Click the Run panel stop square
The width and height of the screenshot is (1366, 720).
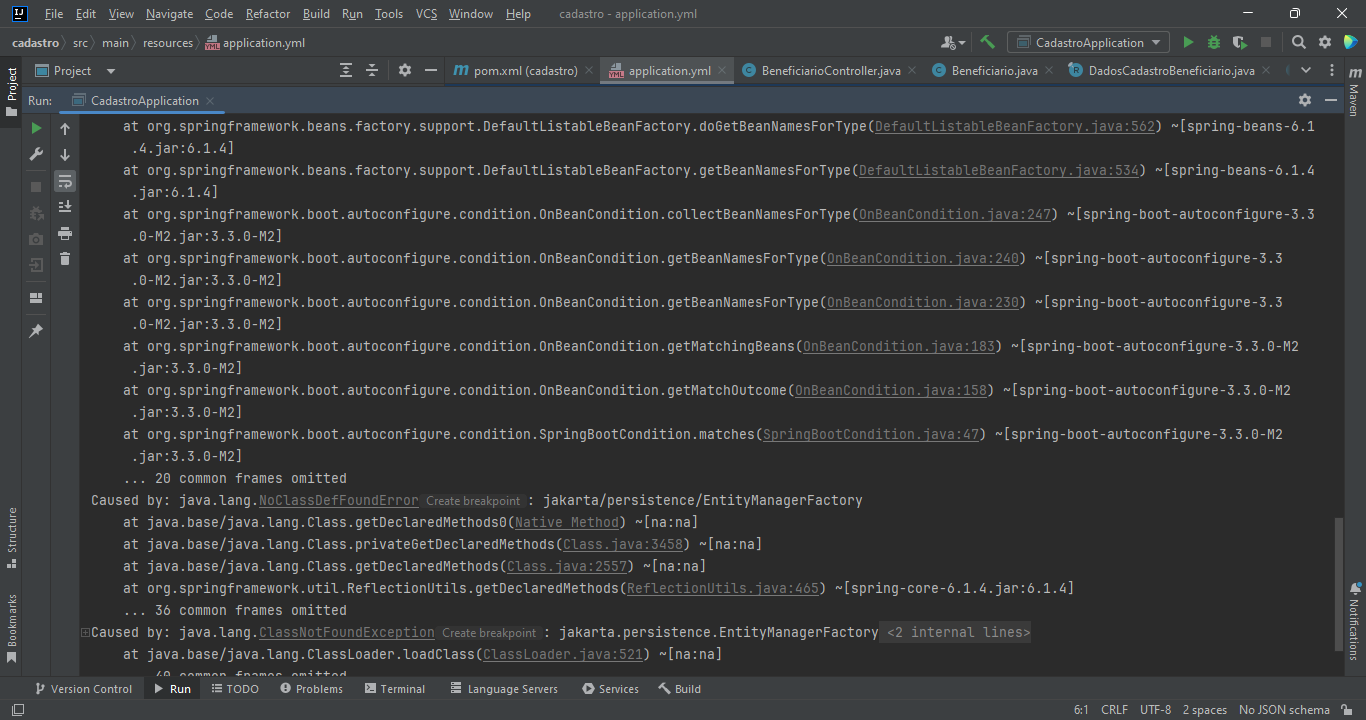pos(36,187)
